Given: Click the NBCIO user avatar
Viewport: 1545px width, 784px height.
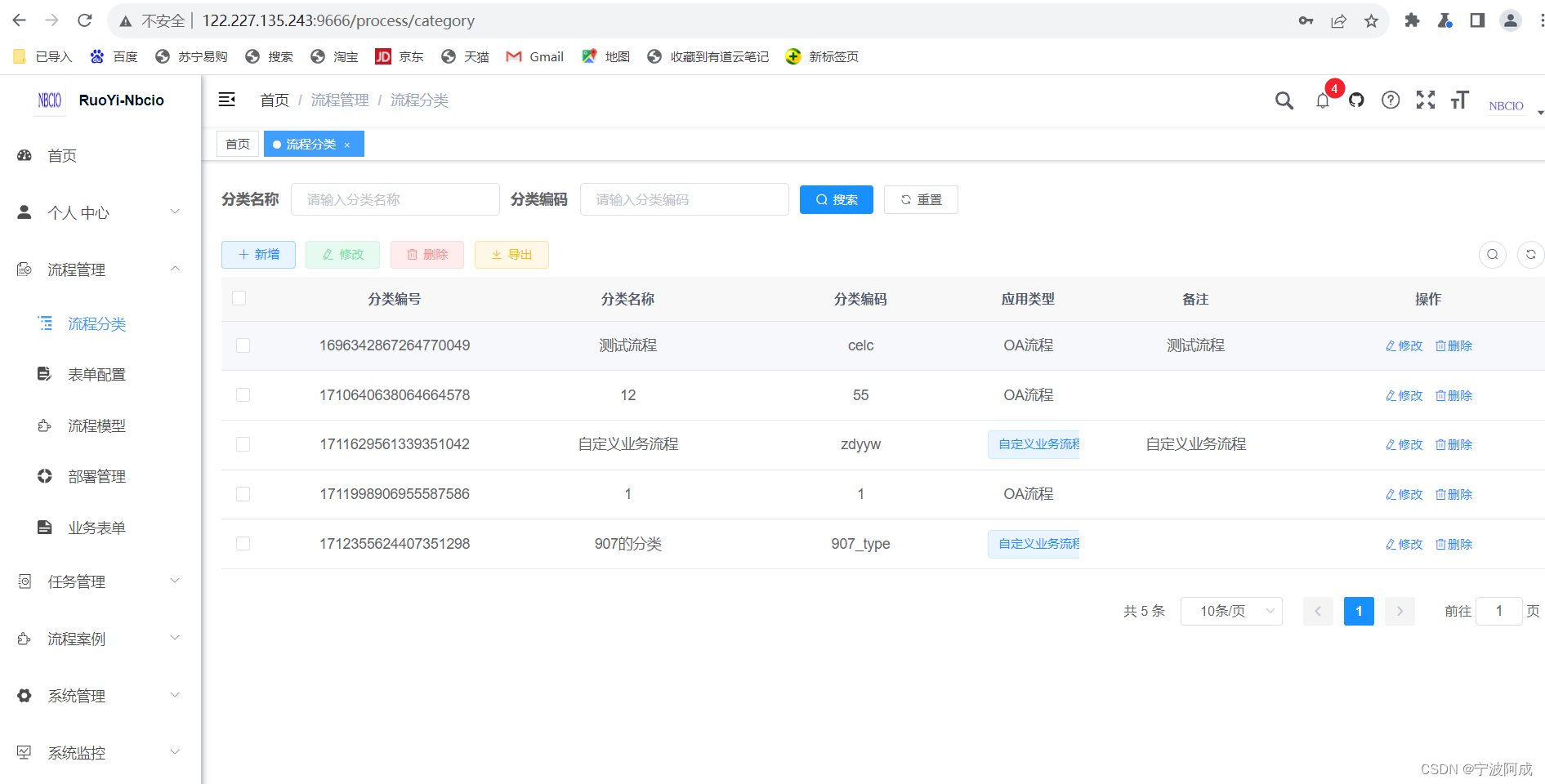Looking at the screenshot, I should [x=1506, y=105].
